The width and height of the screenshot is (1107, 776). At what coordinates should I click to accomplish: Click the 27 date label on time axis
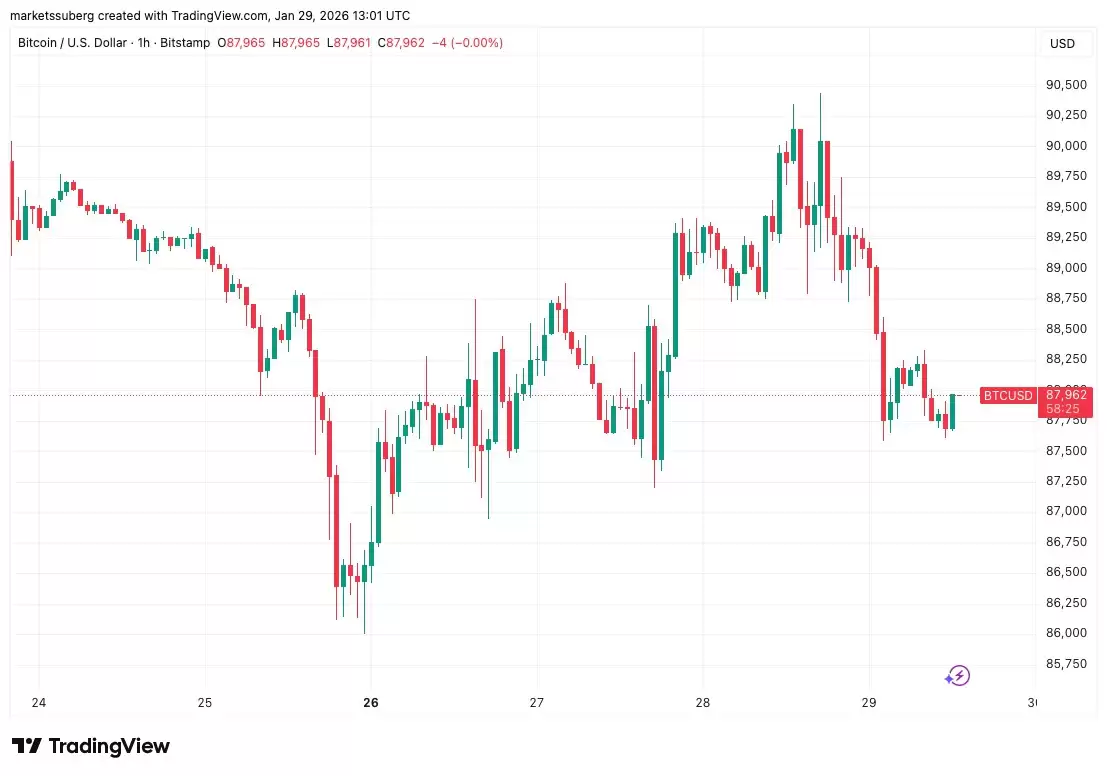click(537, 702)
